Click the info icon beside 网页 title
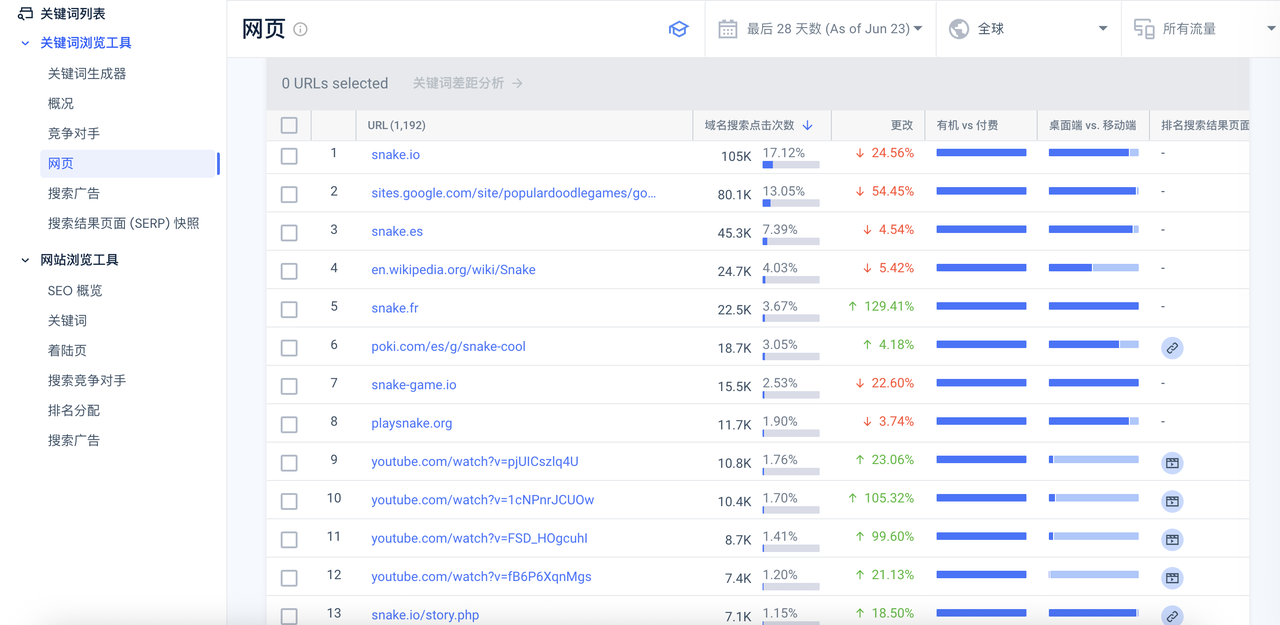The height and width of the screenshot is (625, 1280). tap(300, 29)
